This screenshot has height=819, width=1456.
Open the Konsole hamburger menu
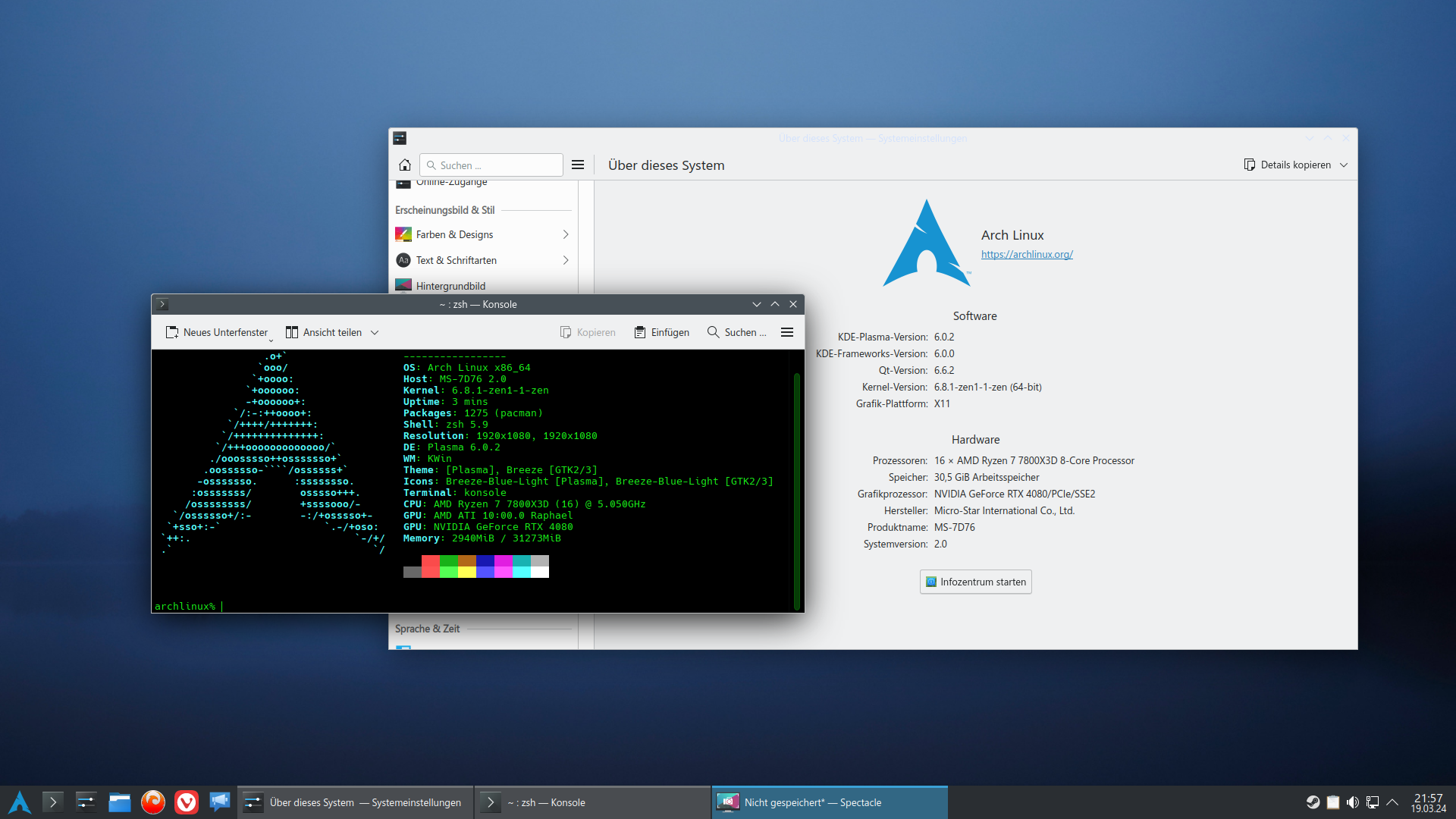point(786,332)
